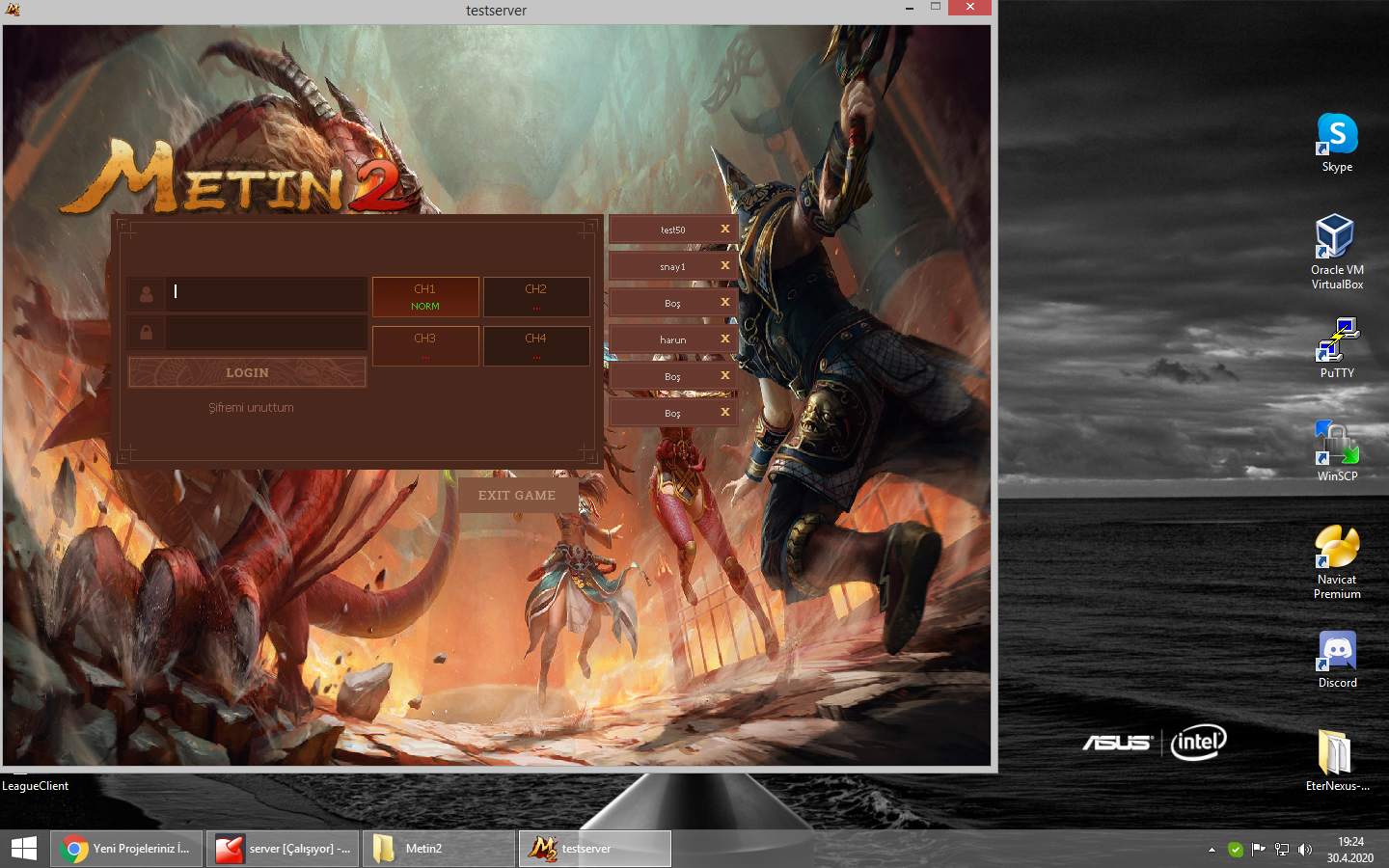Select channel CH1 NORM
This screenshot has width=1389, height=868.
tap(425, 297)
